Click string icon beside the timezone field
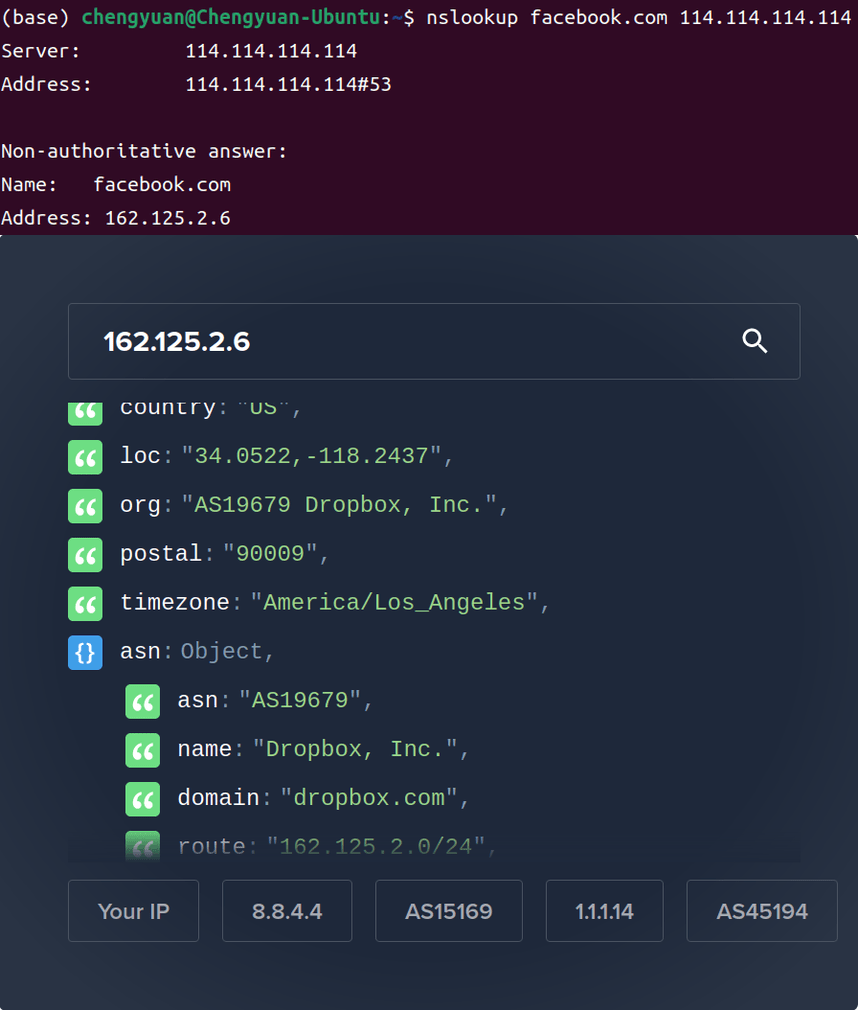This screenshot has height=1010, width=858. pos(85,604)
